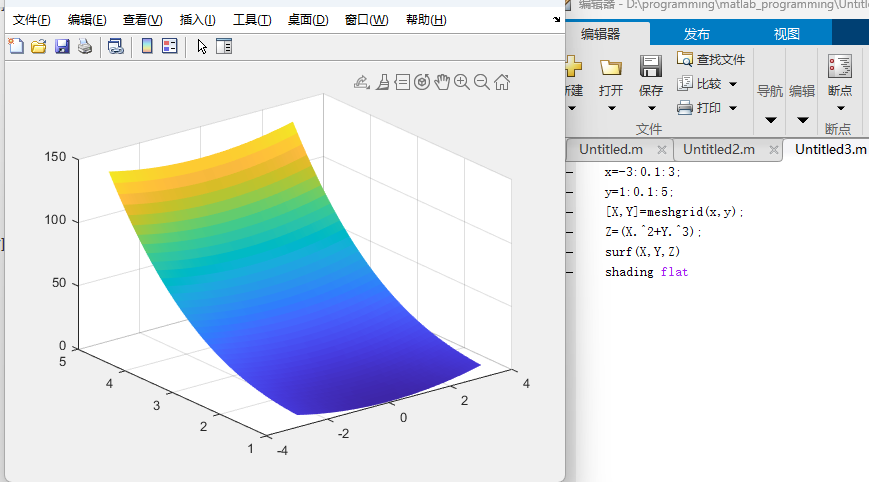Screen dimensions: 869x482
Task: Expand the Save (保存) dropdown arrow
Action: (x=652, y=108)
